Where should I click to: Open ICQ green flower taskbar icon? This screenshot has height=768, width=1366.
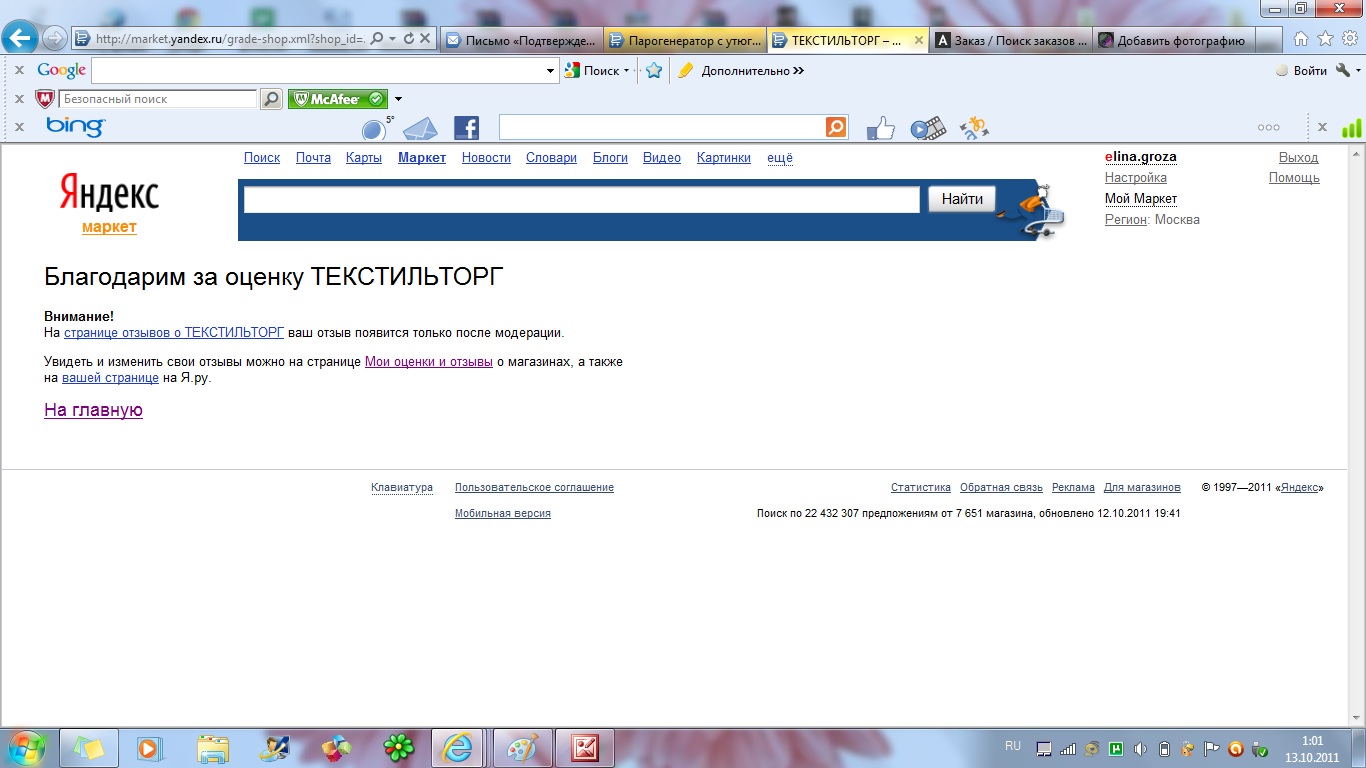[399, 748]
